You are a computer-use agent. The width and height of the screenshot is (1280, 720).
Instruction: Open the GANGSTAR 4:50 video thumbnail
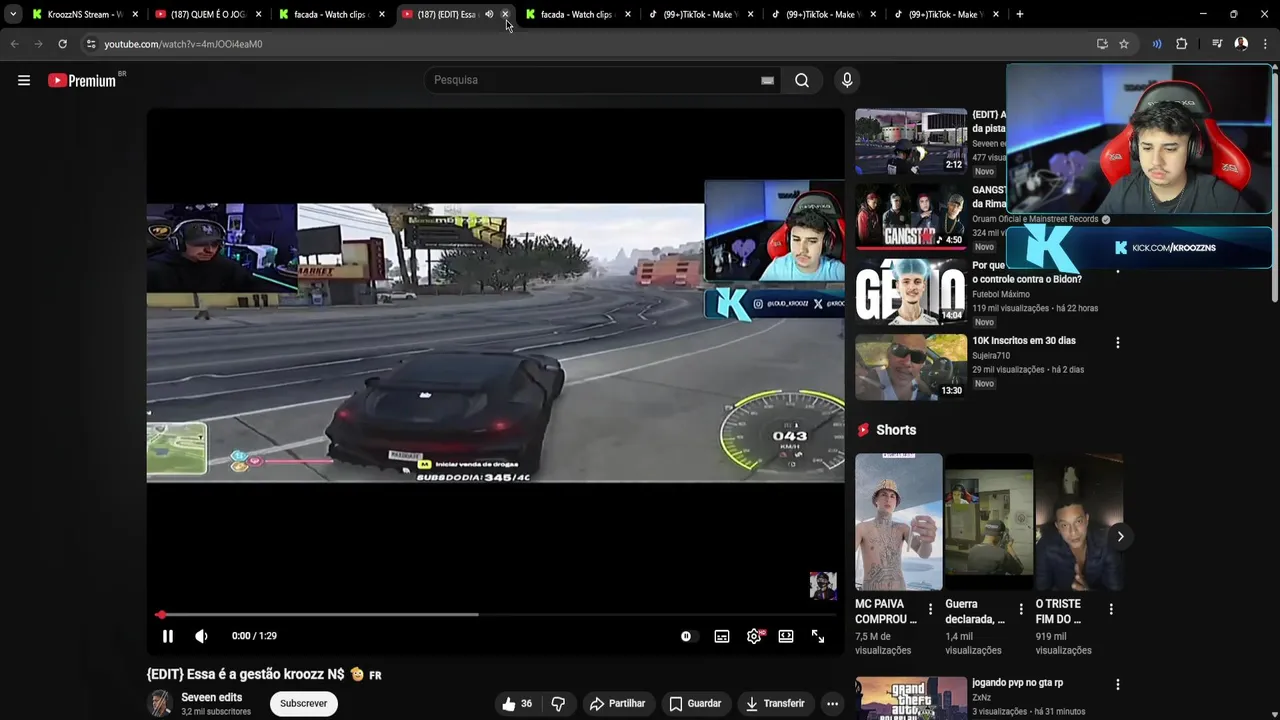(910, 216)
